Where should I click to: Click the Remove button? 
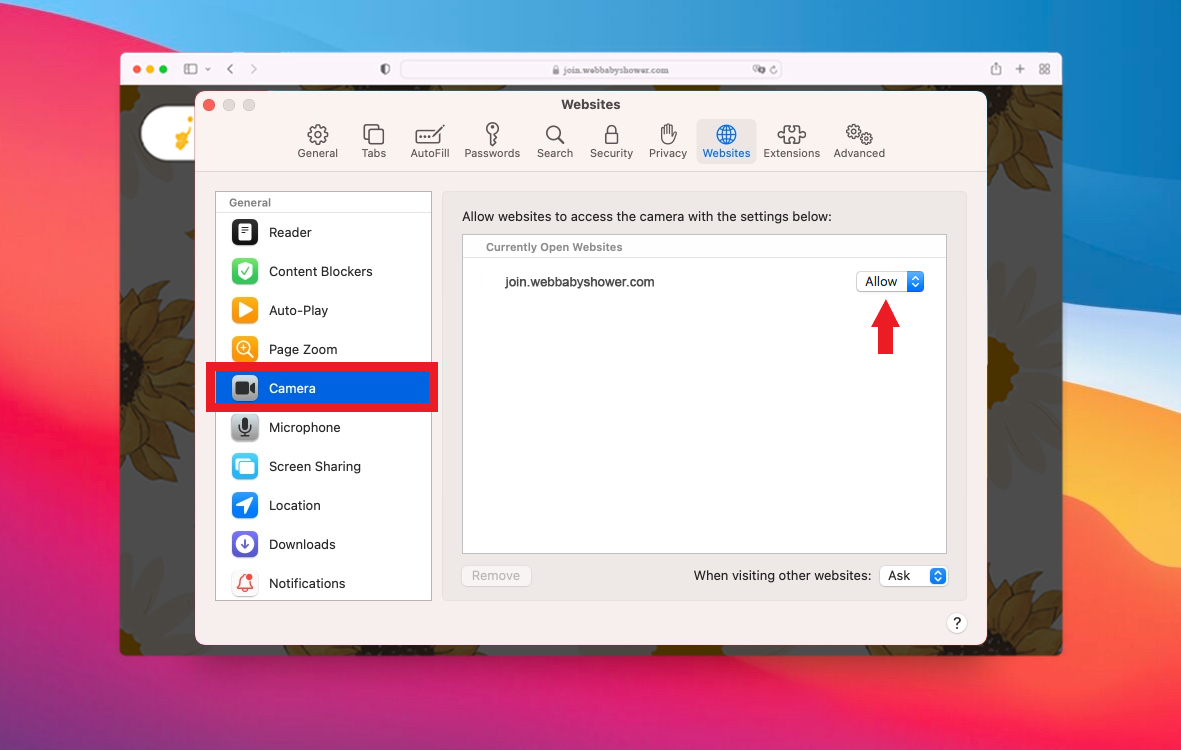pyautogui.click(x=496, y=575)
